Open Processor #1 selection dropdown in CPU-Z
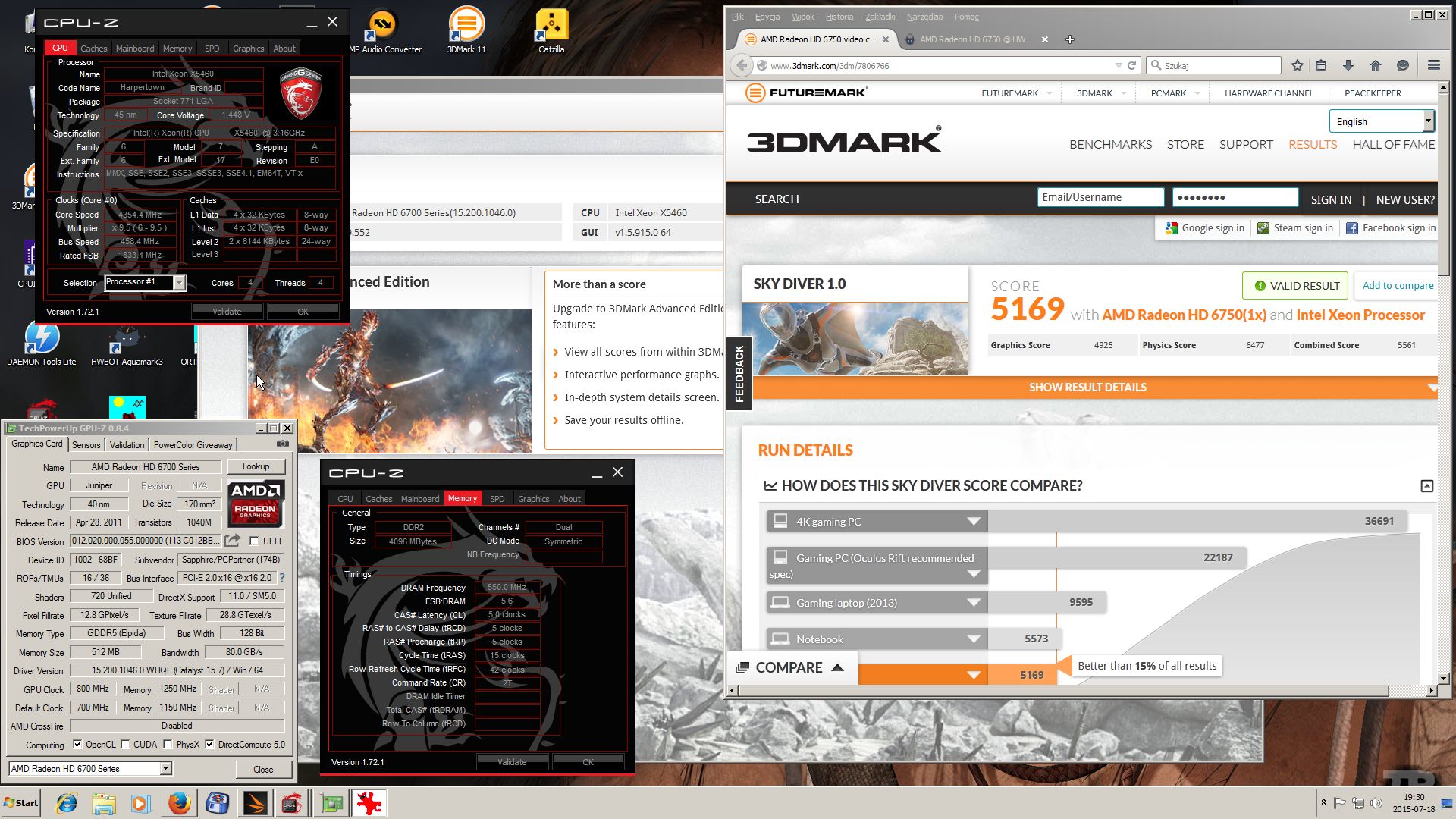 (x=179, y=282)
